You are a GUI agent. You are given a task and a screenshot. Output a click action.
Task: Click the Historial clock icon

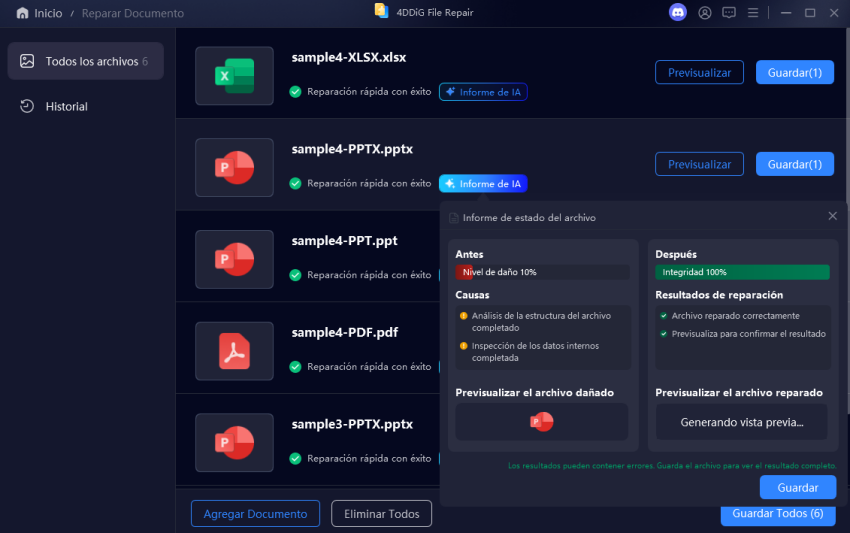click(x=27, y=106)
